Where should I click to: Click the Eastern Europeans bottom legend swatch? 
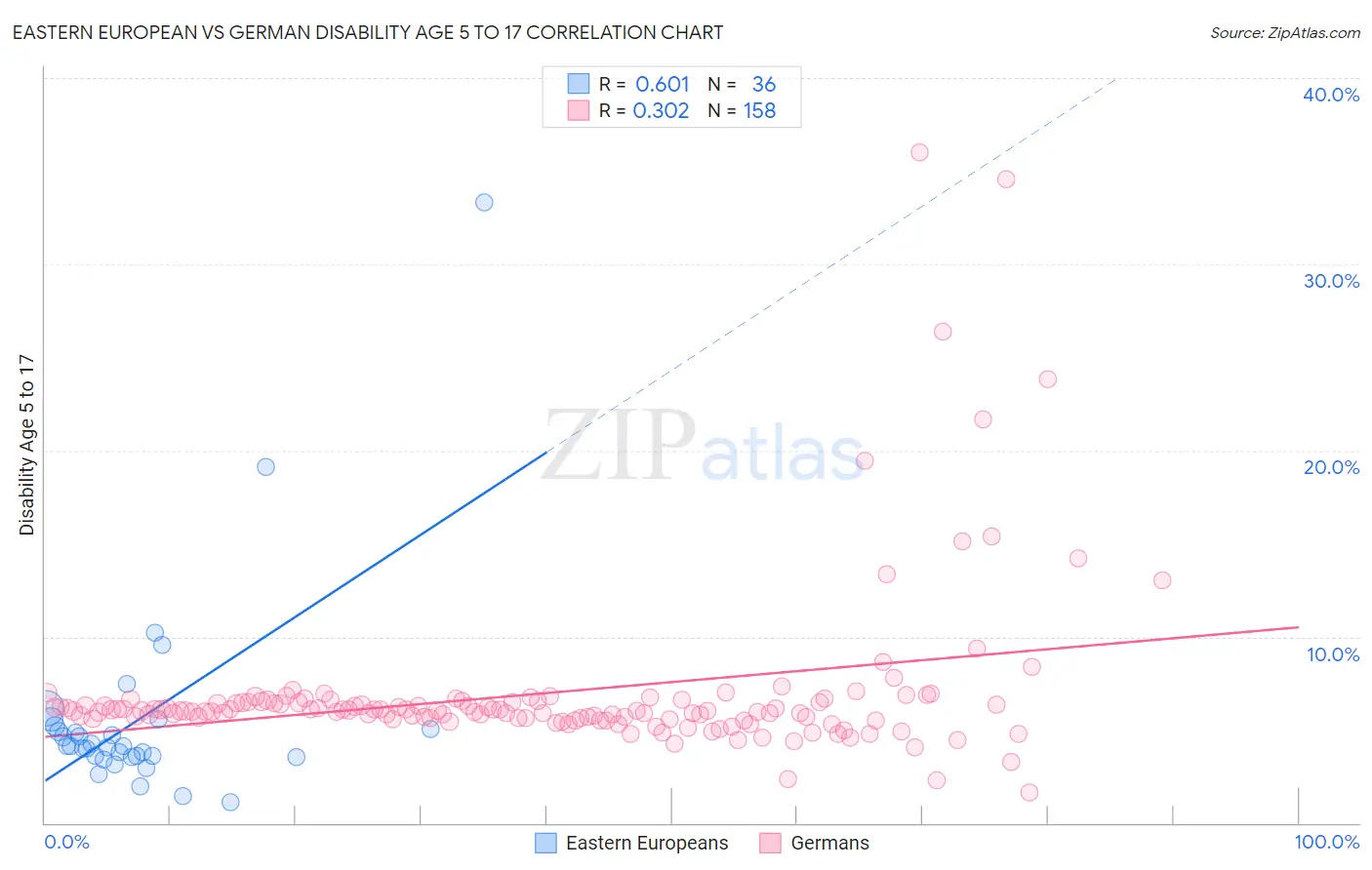(x=546, y=843)
